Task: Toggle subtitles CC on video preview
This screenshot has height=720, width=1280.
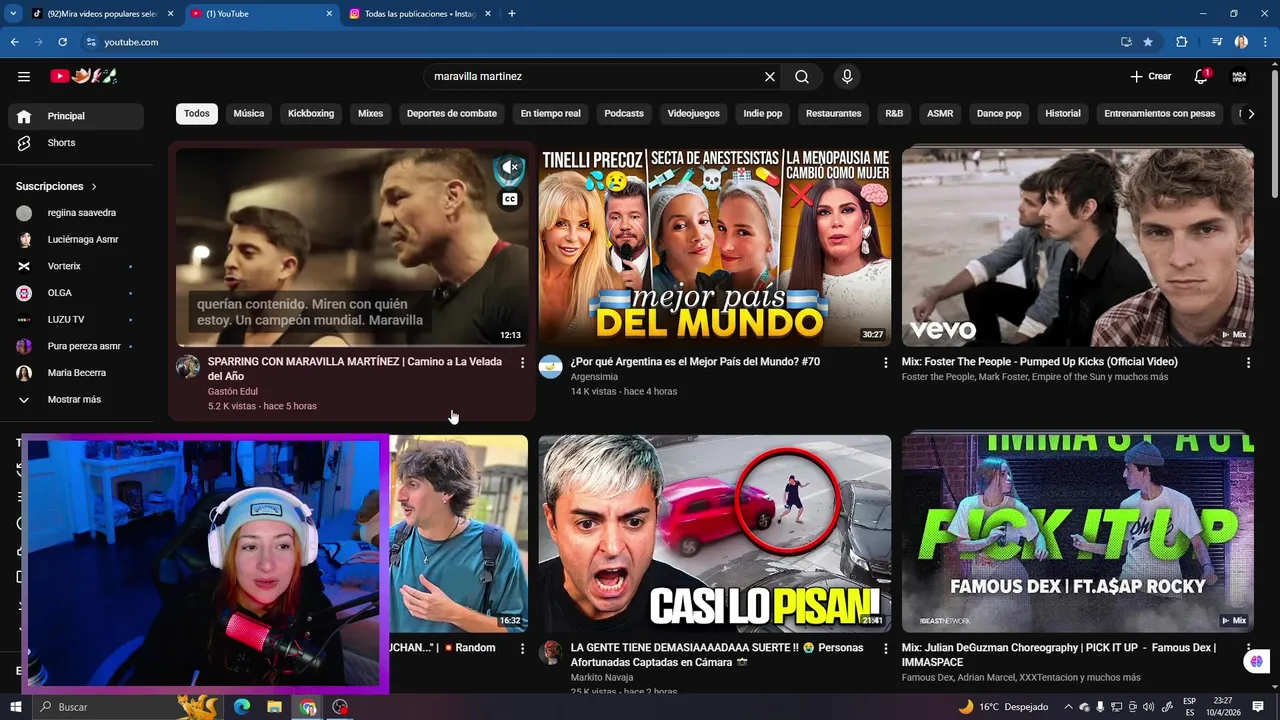Action: point(510,199)
